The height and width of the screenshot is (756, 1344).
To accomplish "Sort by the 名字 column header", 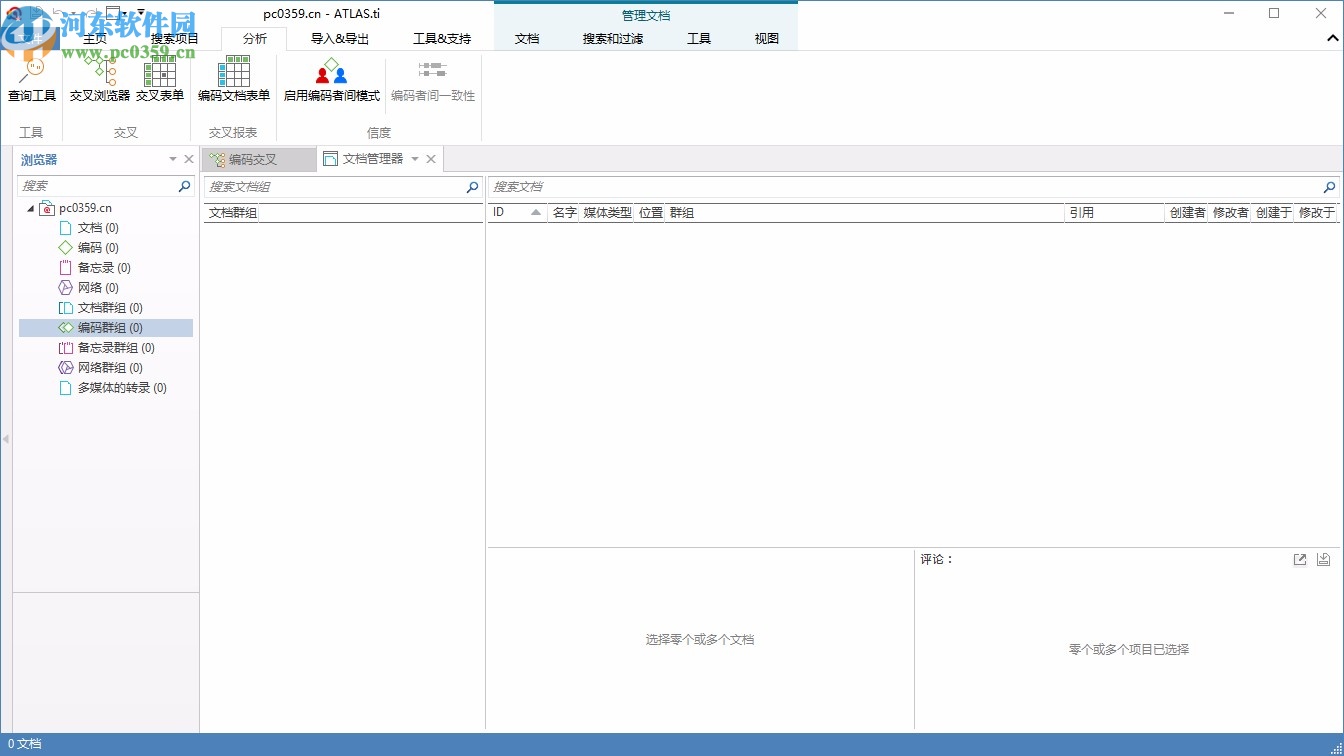I will click(564, 213).
